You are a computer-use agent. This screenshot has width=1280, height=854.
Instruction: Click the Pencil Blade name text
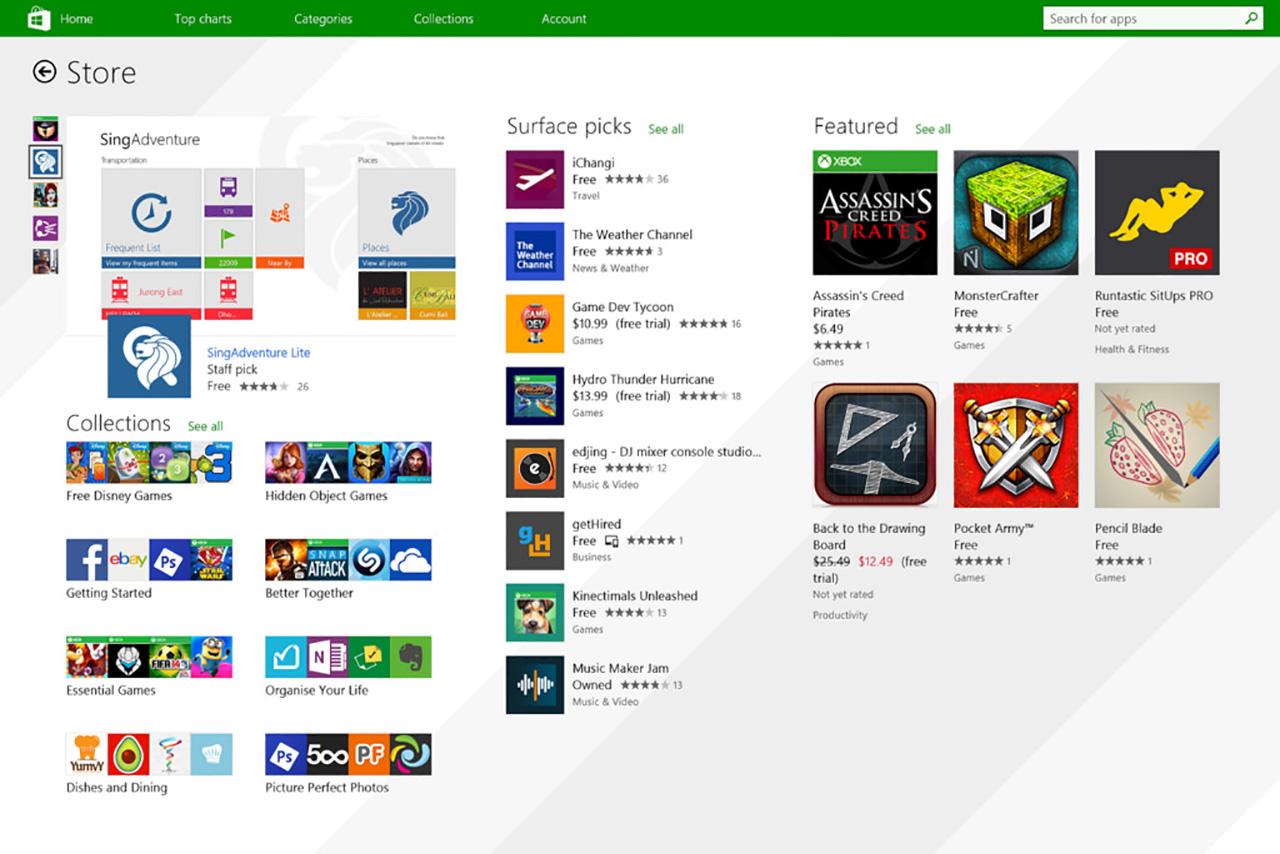click(1128, 528)
